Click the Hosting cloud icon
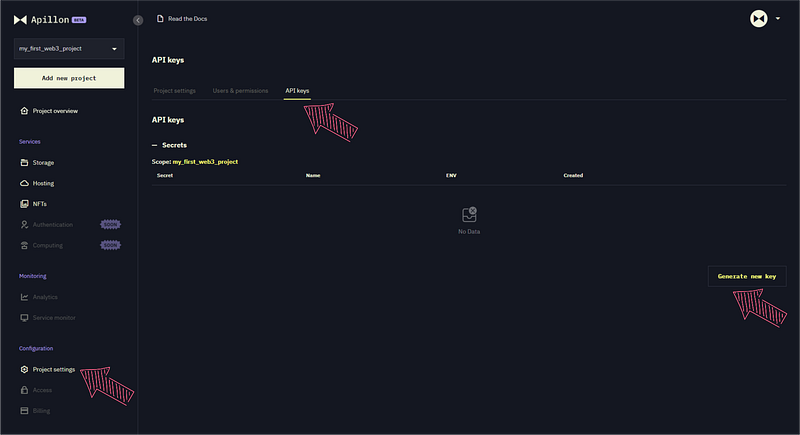This screenshot has height=435, width=800. pyautogui.click(x=24, y=183)
